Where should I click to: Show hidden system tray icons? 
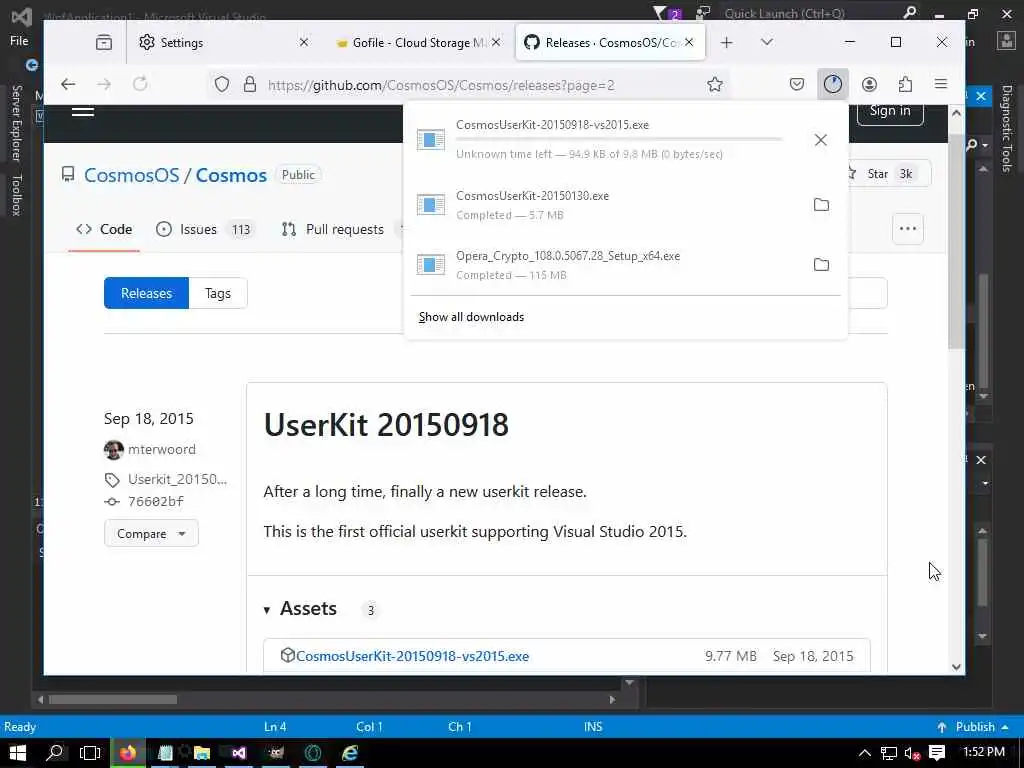click(865, 753)
